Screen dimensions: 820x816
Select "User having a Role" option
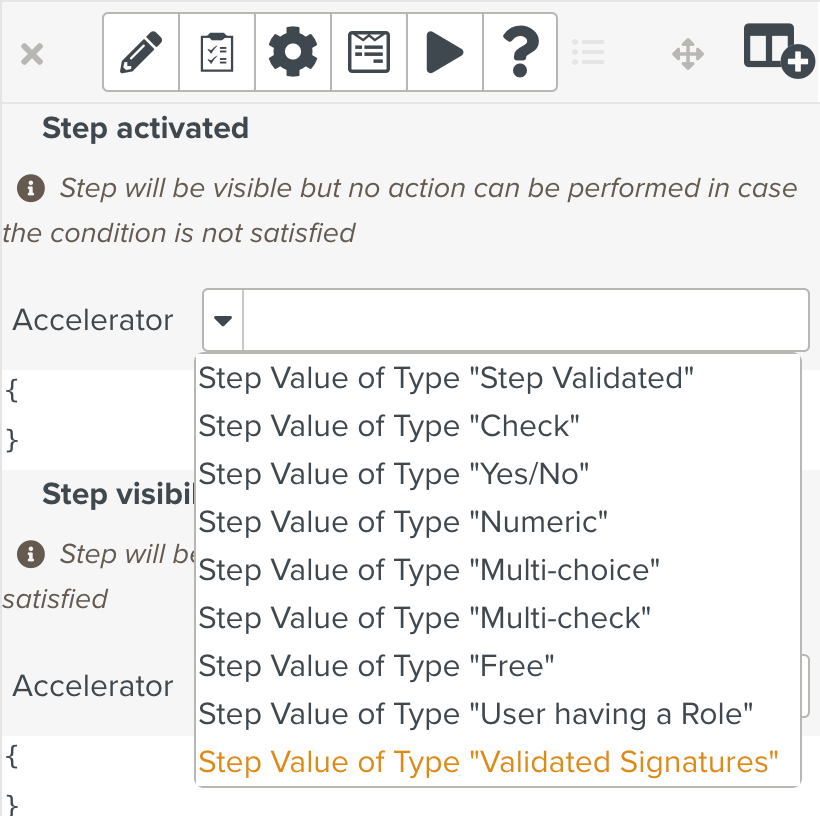tap(475, 714)
